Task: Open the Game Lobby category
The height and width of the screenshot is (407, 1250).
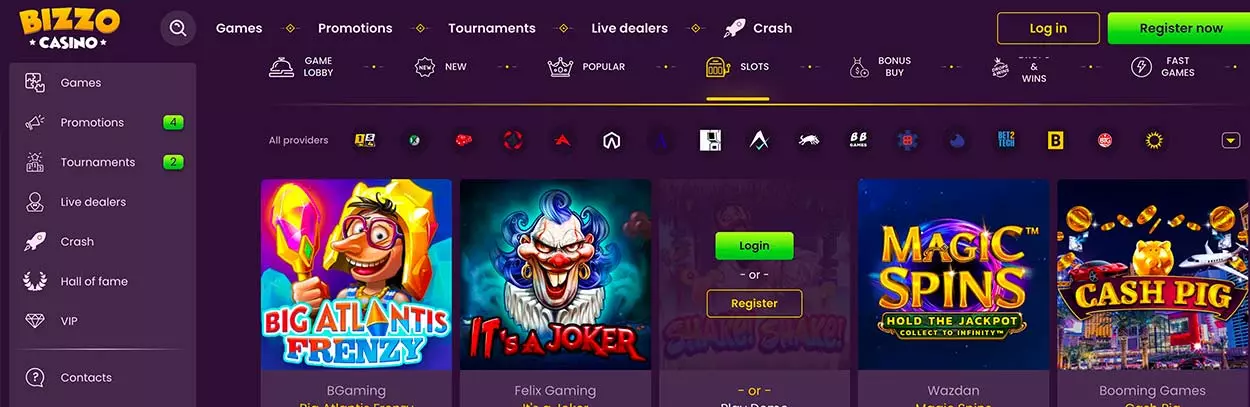Action: click(301, 67)
